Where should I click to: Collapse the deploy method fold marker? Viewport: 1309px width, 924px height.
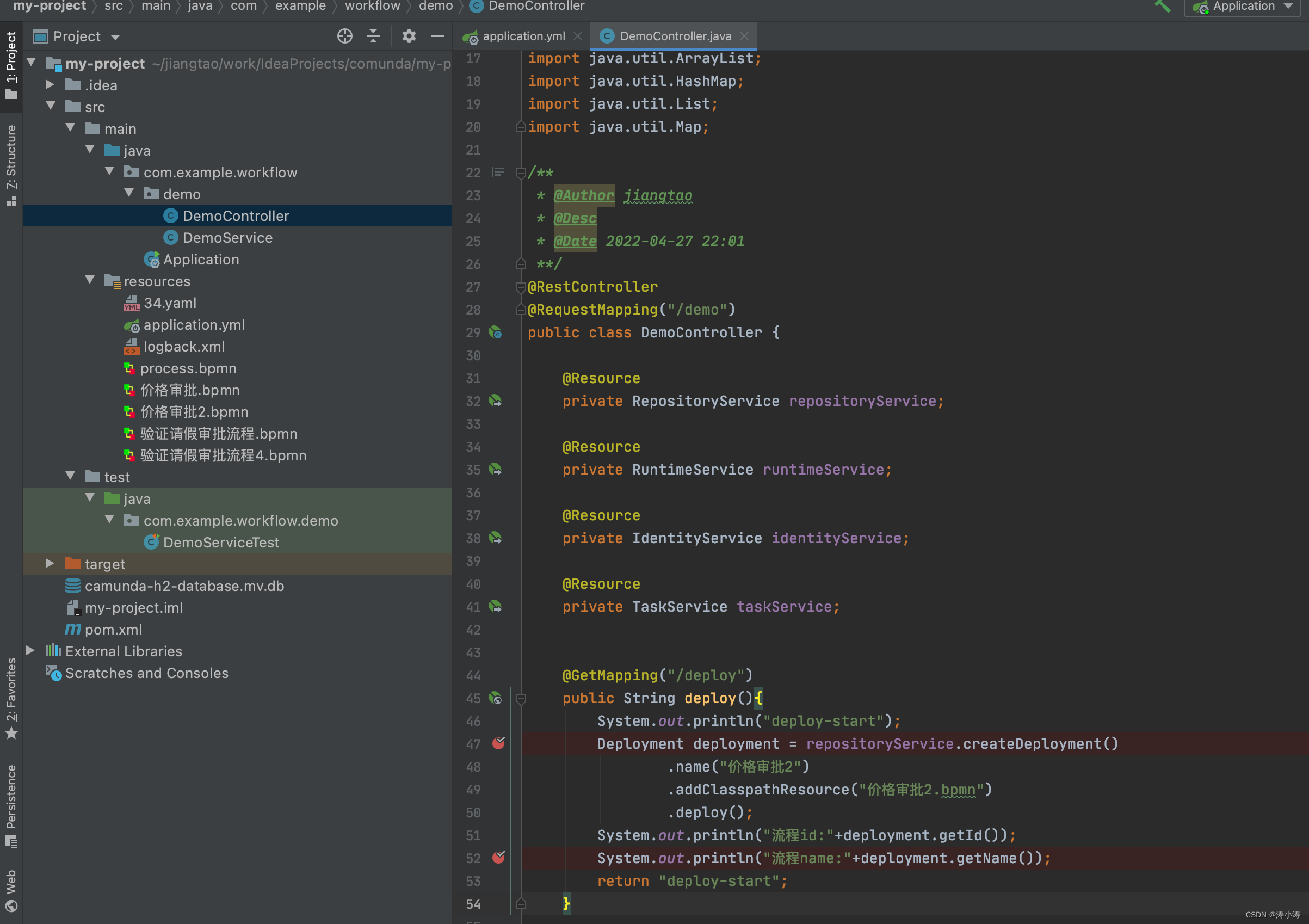point(521,698)
